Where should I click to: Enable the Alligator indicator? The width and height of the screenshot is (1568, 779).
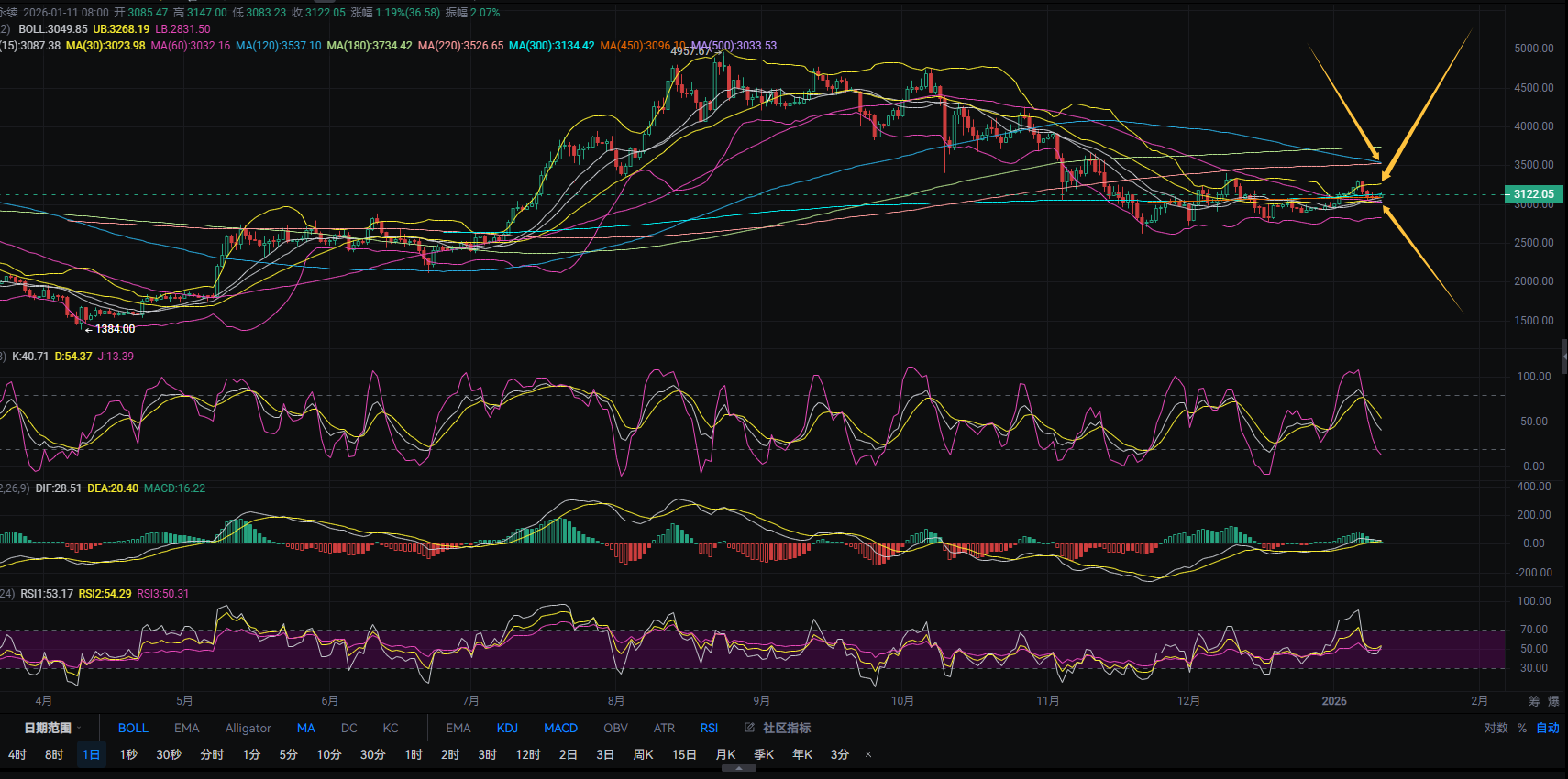point(248,728)
